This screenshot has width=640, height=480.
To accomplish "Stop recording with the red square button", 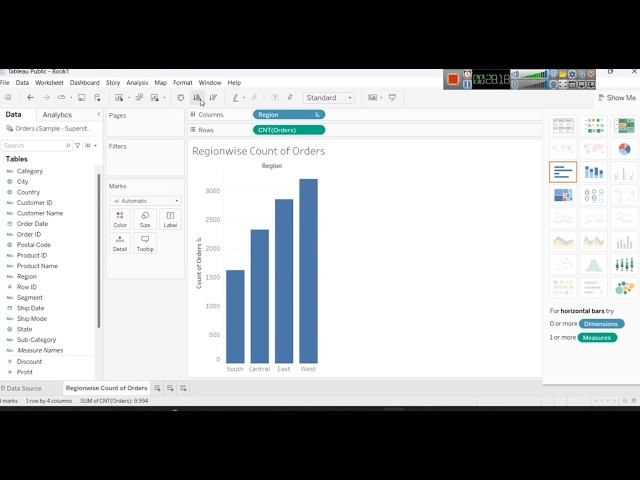I will click(453, 79).
